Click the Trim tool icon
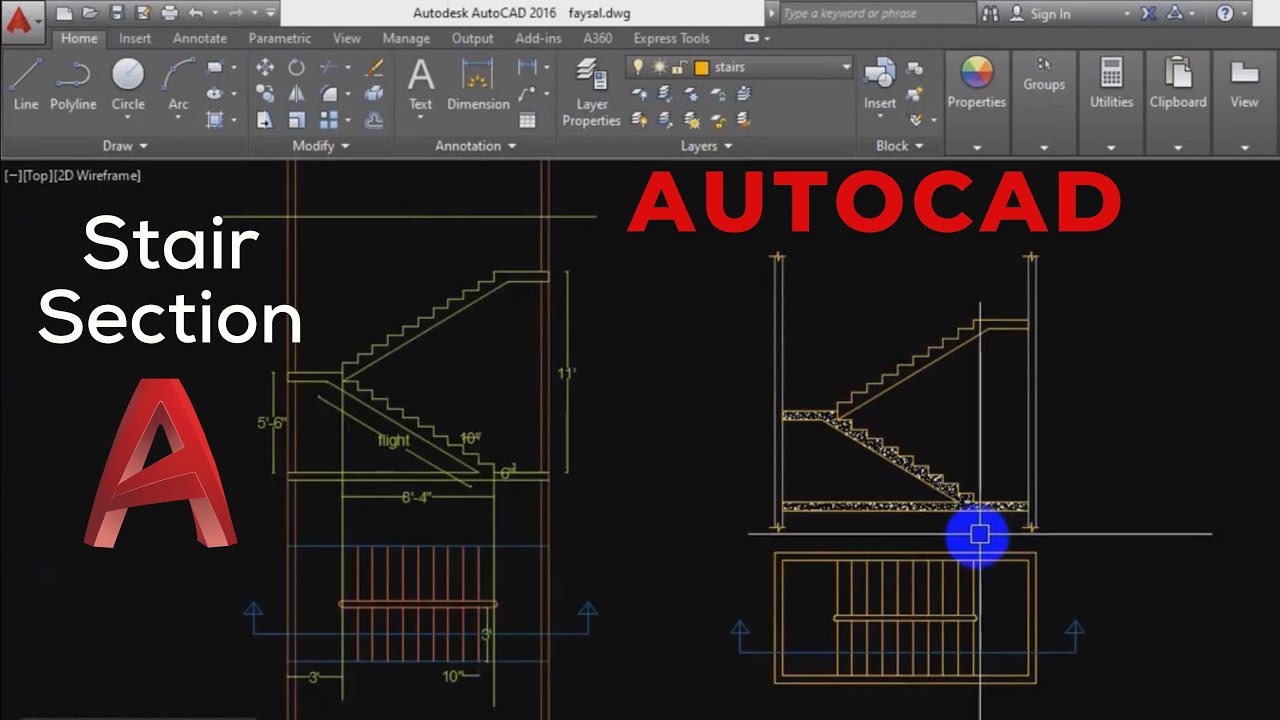 coord(328,67)
